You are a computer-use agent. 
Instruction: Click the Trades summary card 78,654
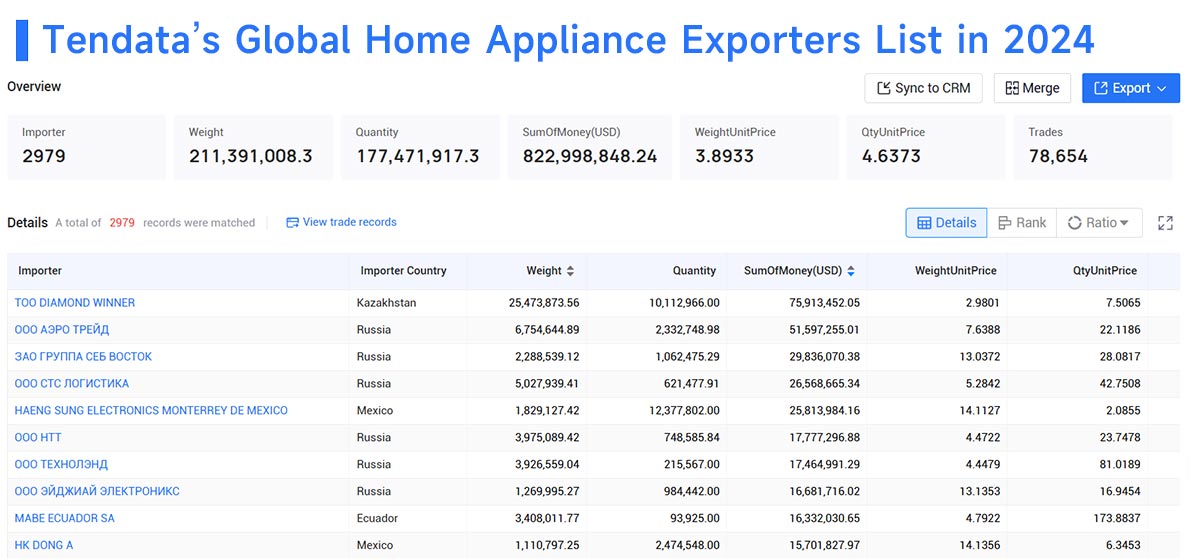(1093, 147)
